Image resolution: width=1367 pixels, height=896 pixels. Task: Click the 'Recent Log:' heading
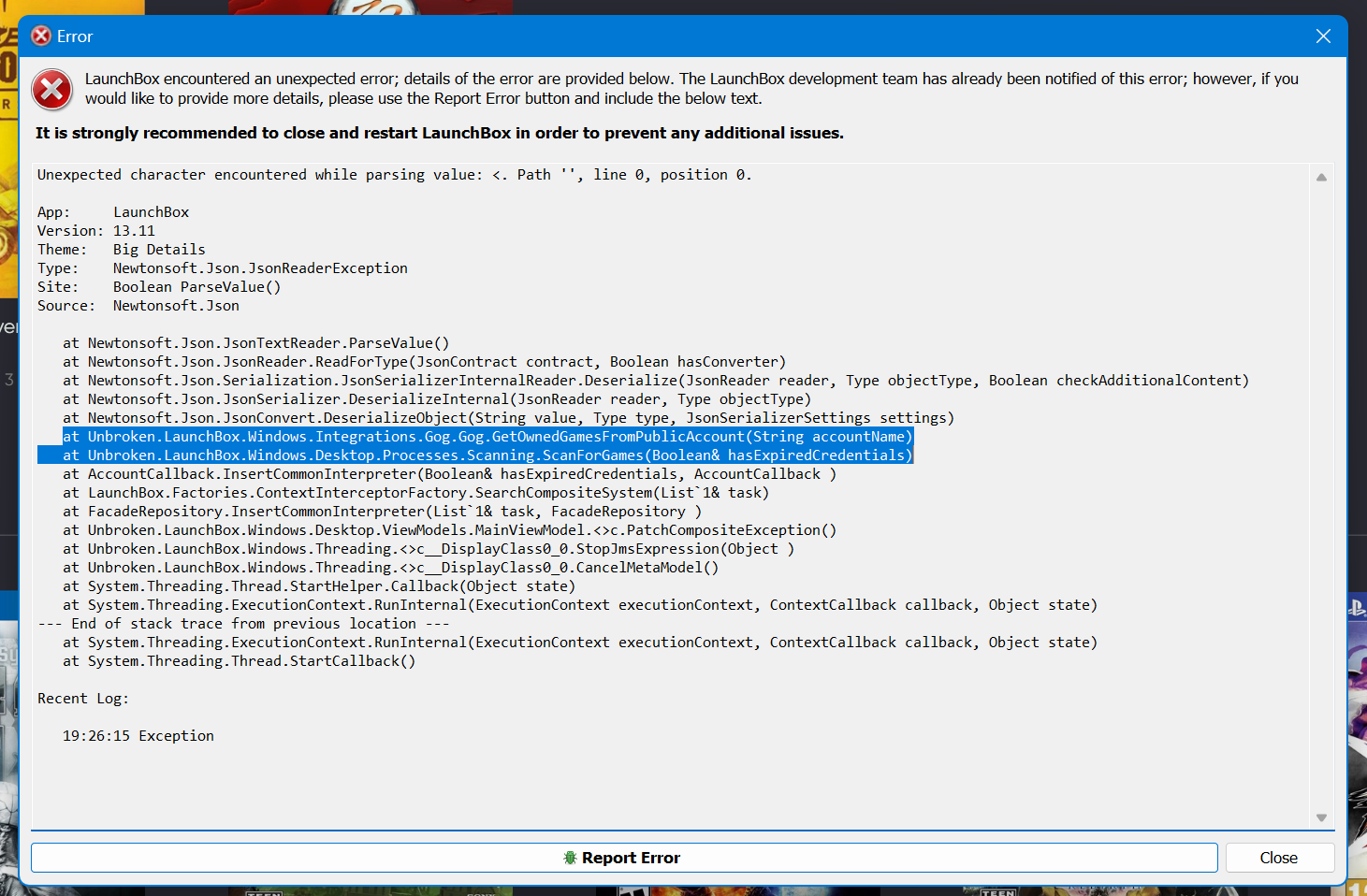pyautogui.click(x=83, y=699)
